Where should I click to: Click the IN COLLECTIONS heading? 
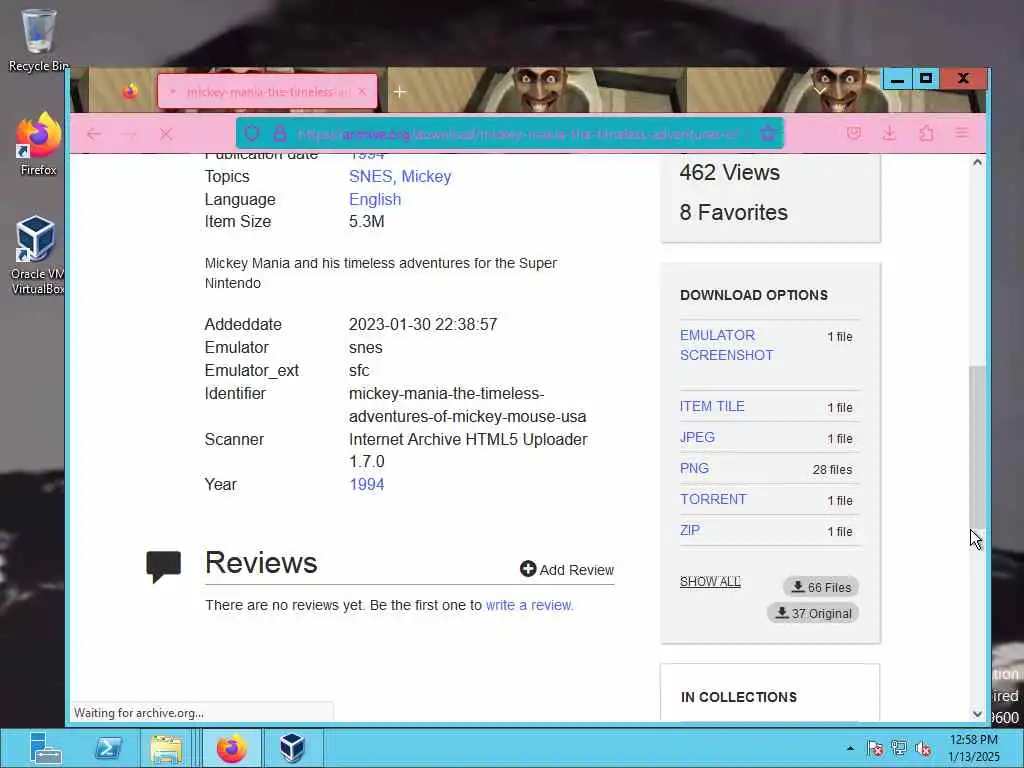(739, 697)
